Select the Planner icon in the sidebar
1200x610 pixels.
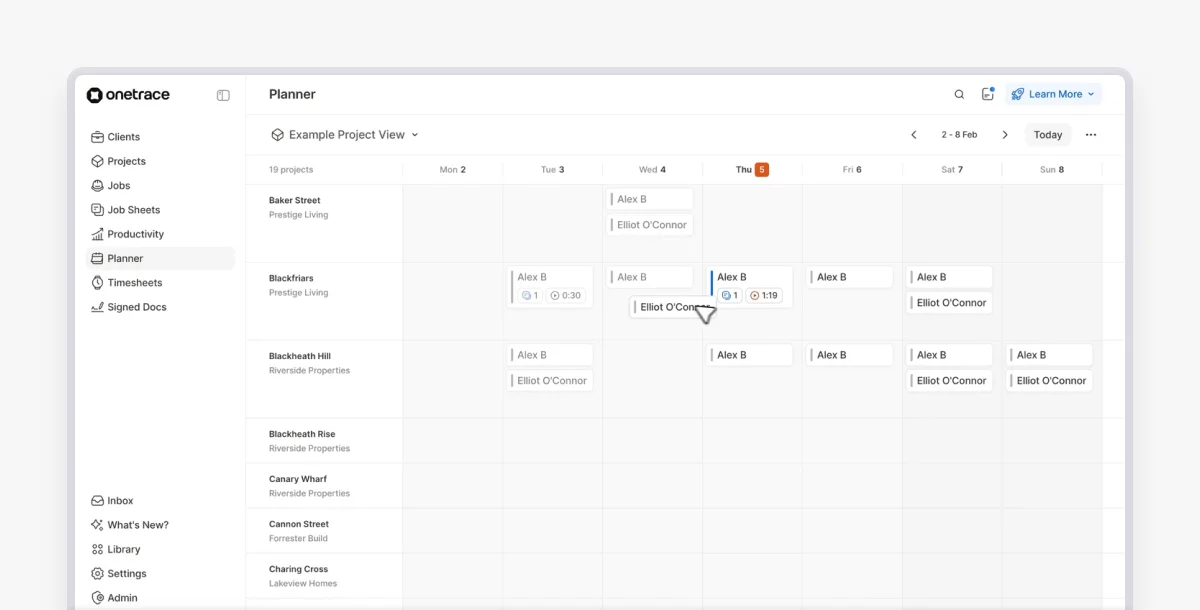click(x=97, y=258)
